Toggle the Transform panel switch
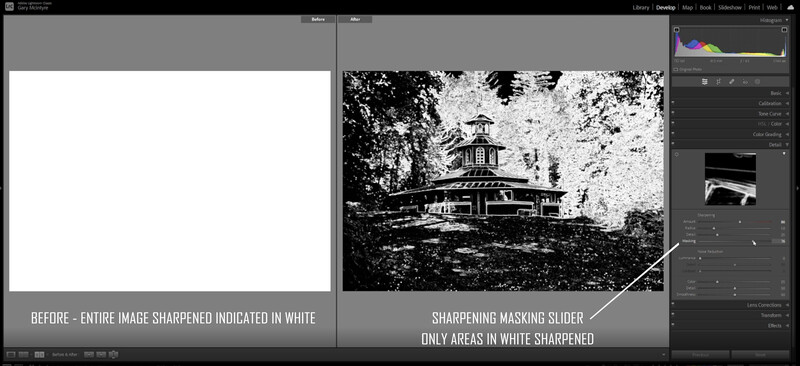This screenshot has height=366, width=800. (673, 315)
